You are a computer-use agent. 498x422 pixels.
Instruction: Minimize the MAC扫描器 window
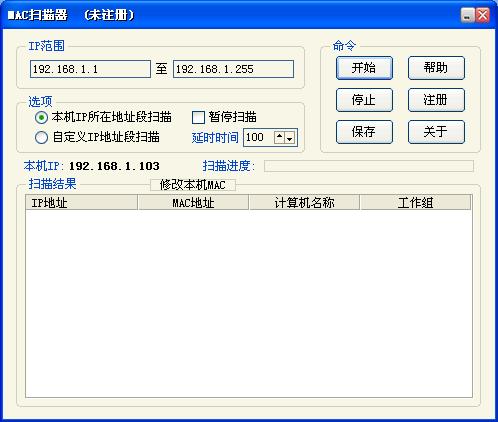467,15
